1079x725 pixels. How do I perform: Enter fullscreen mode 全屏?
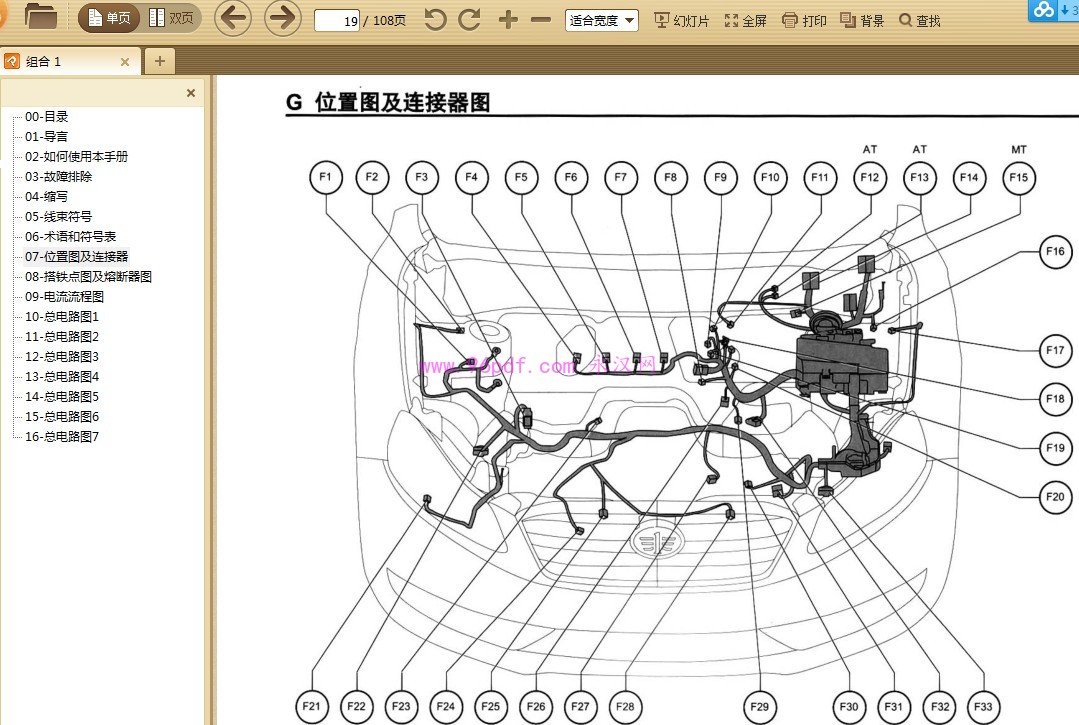coord(745,21)
